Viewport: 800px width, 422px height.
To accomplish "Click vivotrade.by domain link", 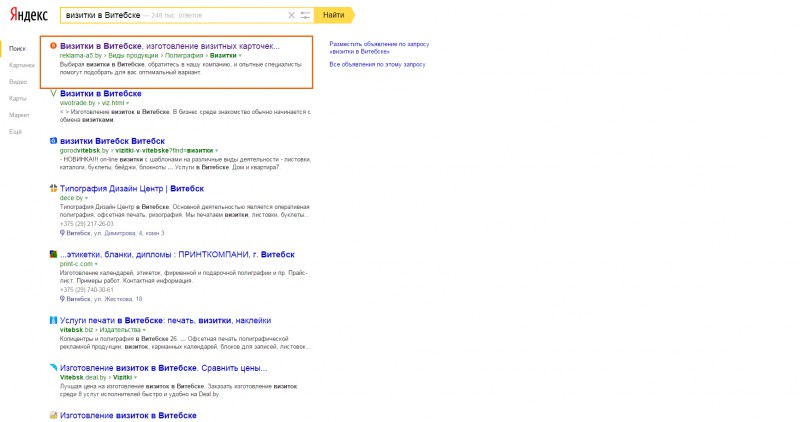I will [78, 103].
